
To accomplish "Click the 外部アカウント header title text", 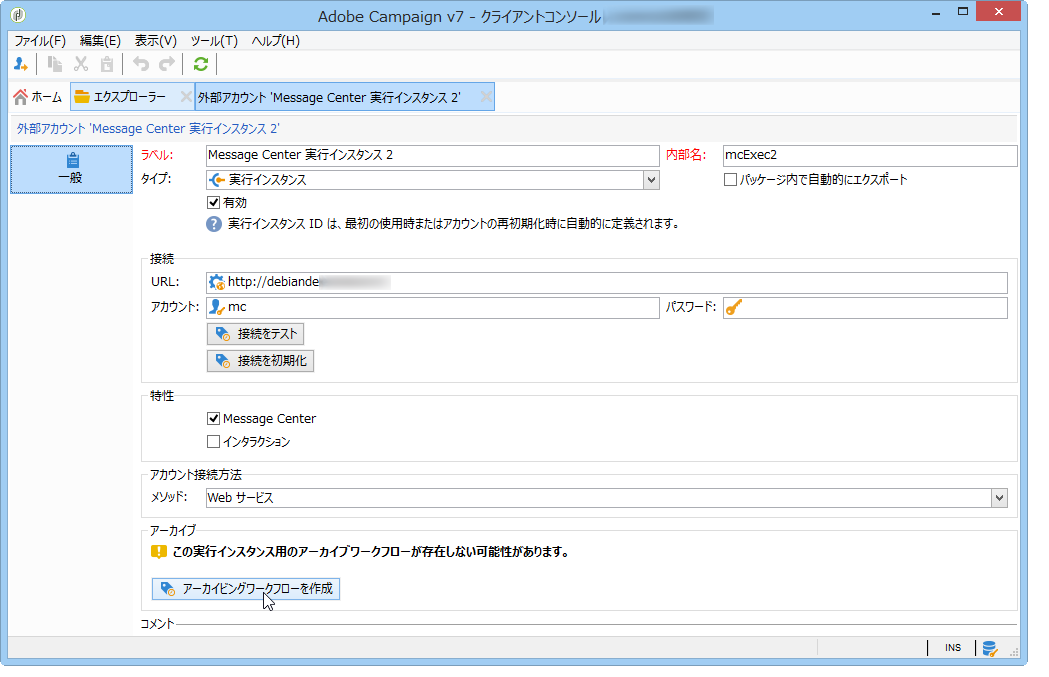I will (x=148, y=128).
